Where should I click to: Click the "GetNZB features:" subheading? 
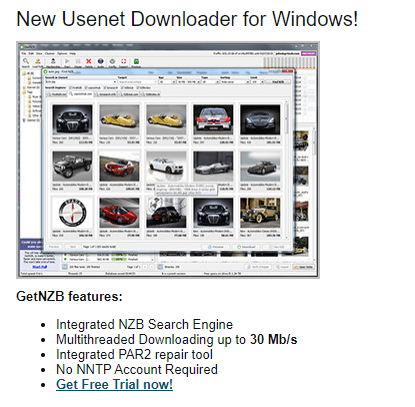(x=69, y=296)
